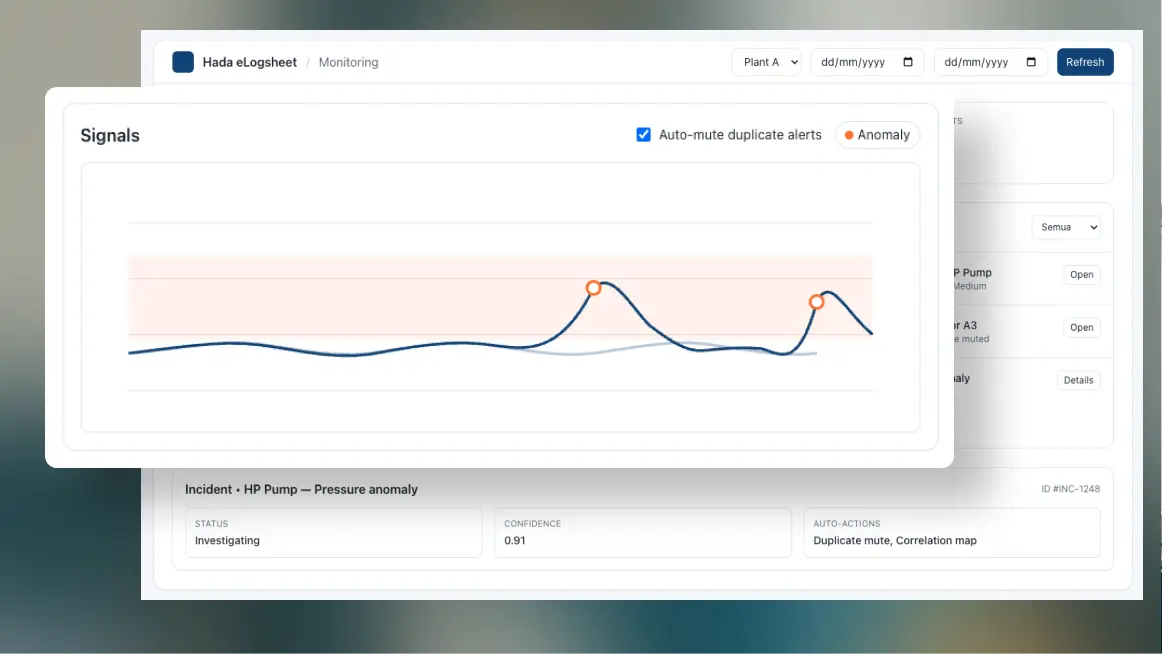Open the Semua filter dropdown
The image size is (1163, 654).
[x=1065, y=227]
